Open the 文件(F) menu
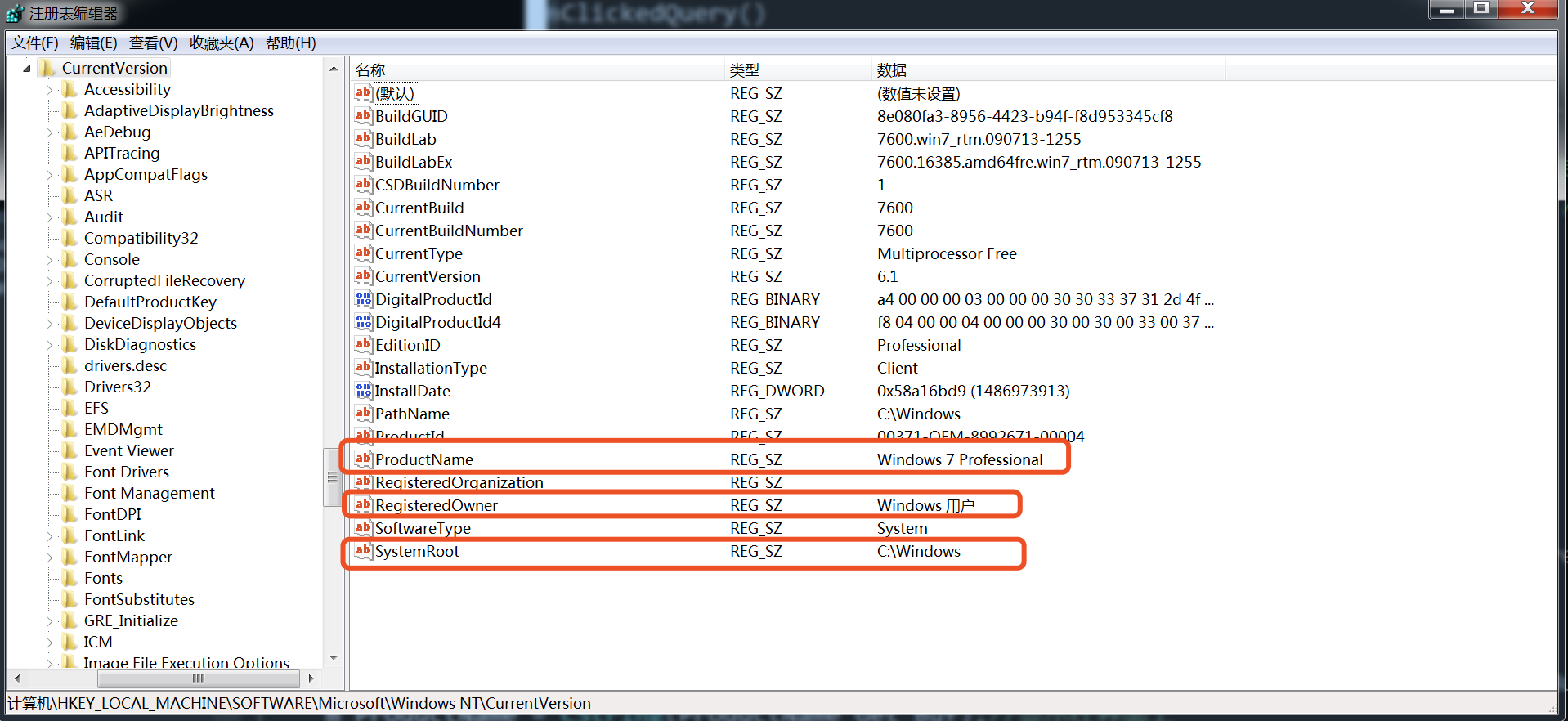This screenshot has height=721, width=1568. 35,43
